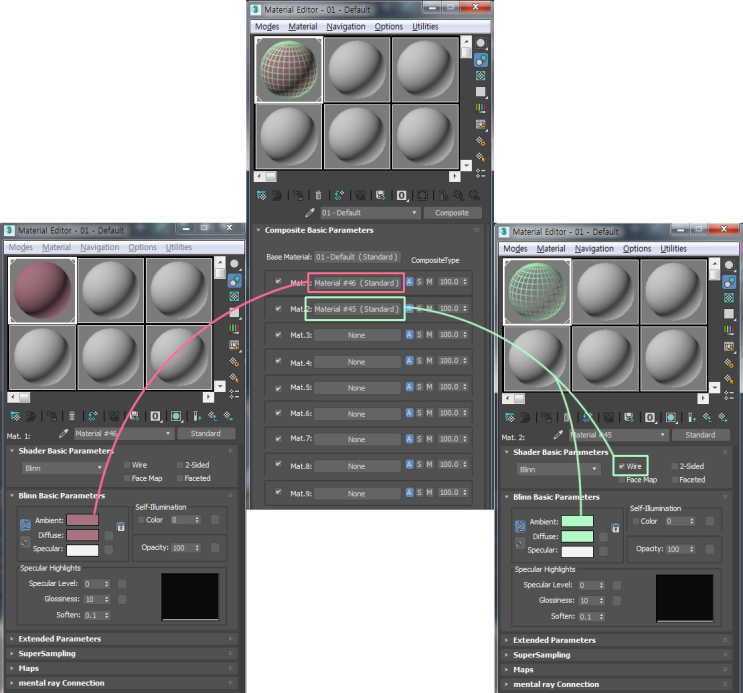
Task: Open Utilities menu in center editor
Action: [x=425, y=27]
